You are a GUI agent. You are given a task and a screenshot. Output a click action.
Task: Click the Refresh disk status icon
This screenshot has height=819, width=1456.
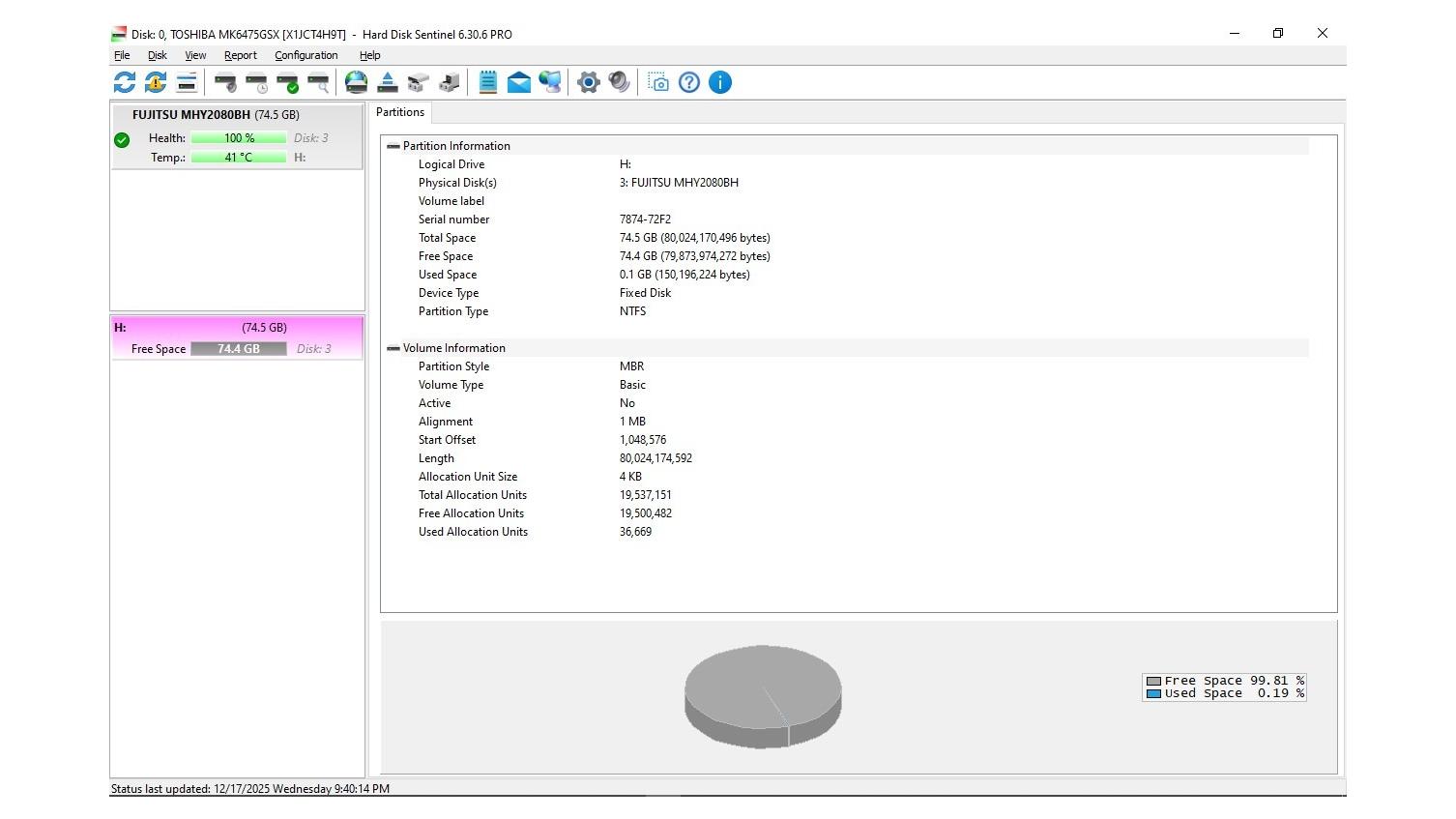point(125,82)
